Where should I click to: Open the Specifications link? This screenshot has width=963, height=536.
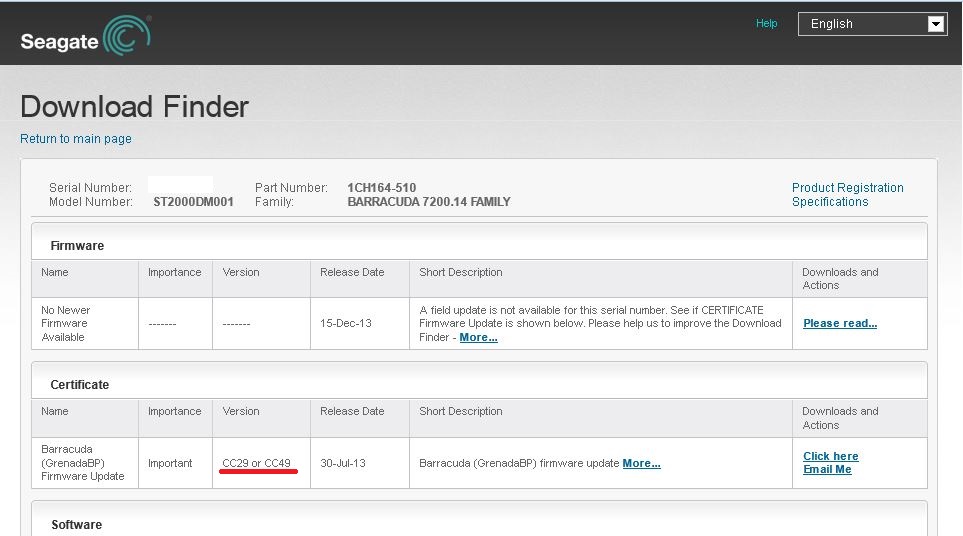[830, 202]
